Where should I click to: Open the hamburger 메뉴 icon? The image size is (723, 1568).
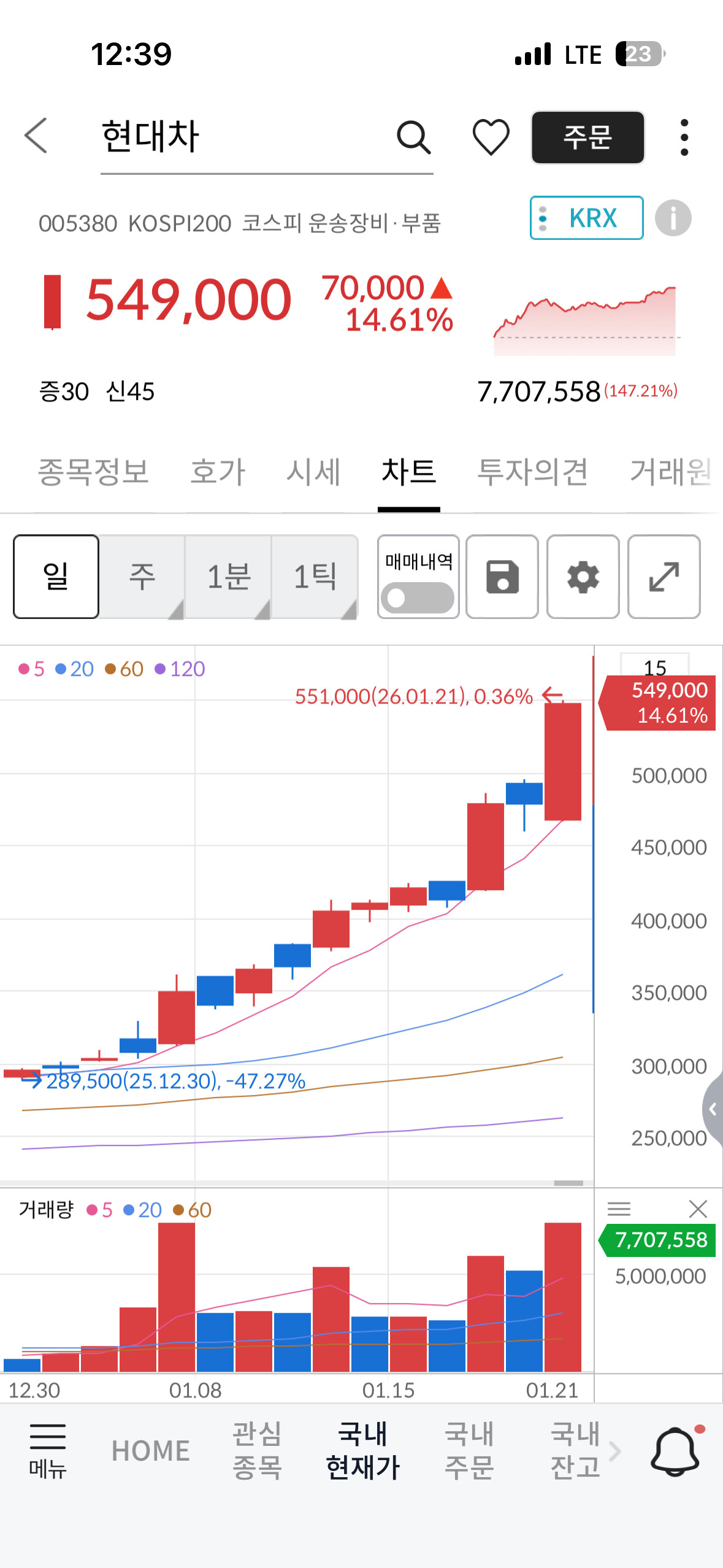click(x=48, y=1451)
